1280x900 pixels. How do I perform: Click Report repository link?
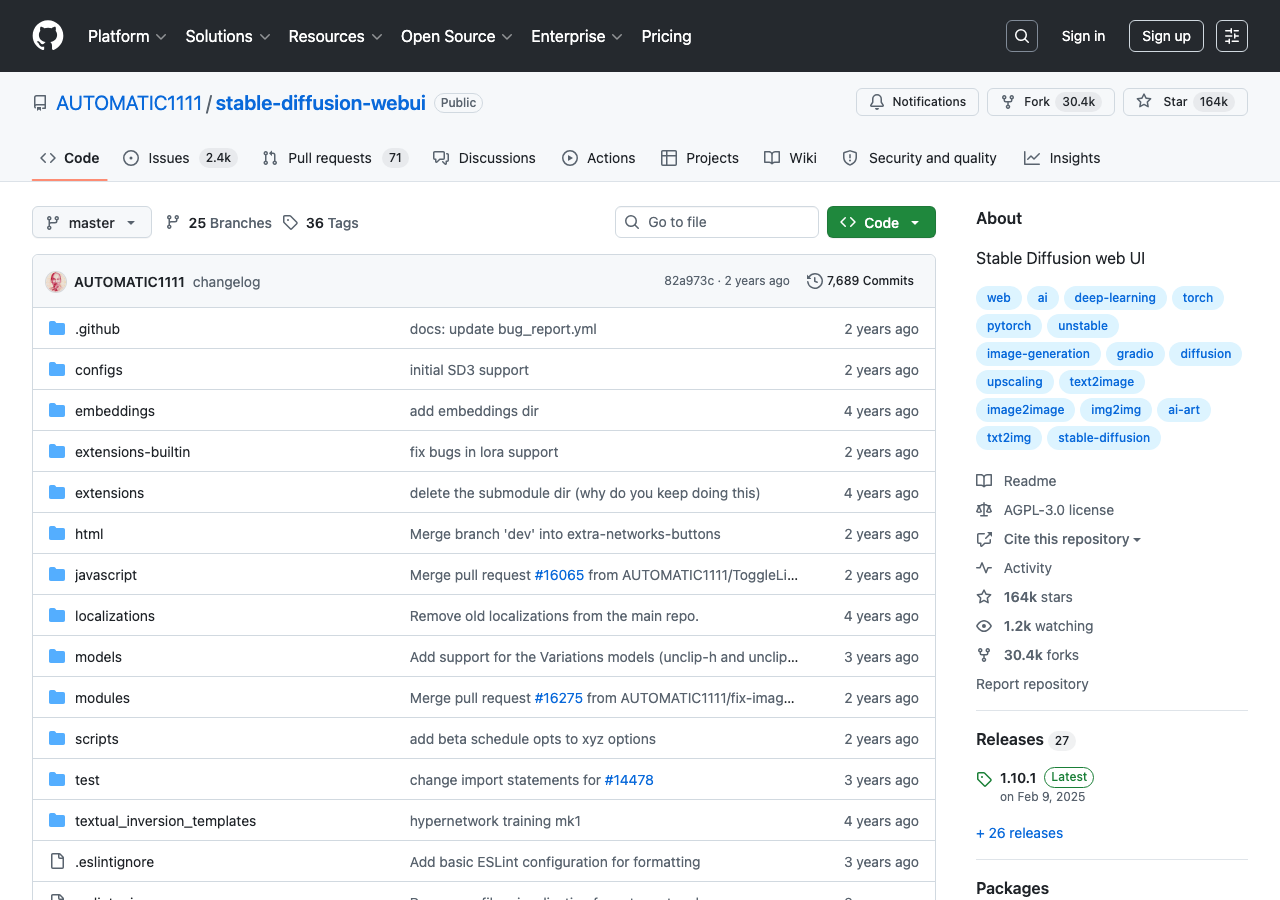(1032, 684)
